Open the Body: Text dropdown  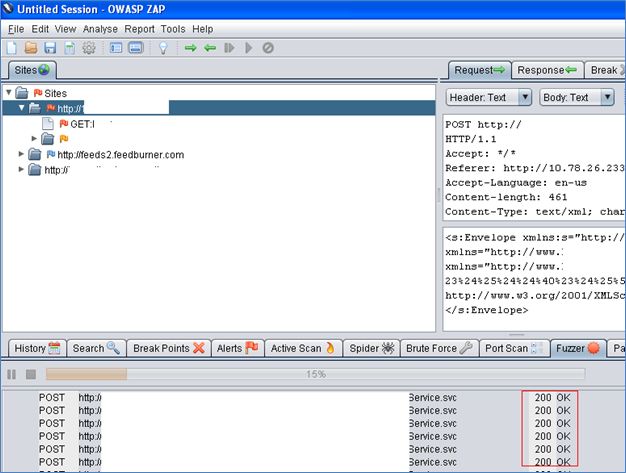tap(576, 97)
